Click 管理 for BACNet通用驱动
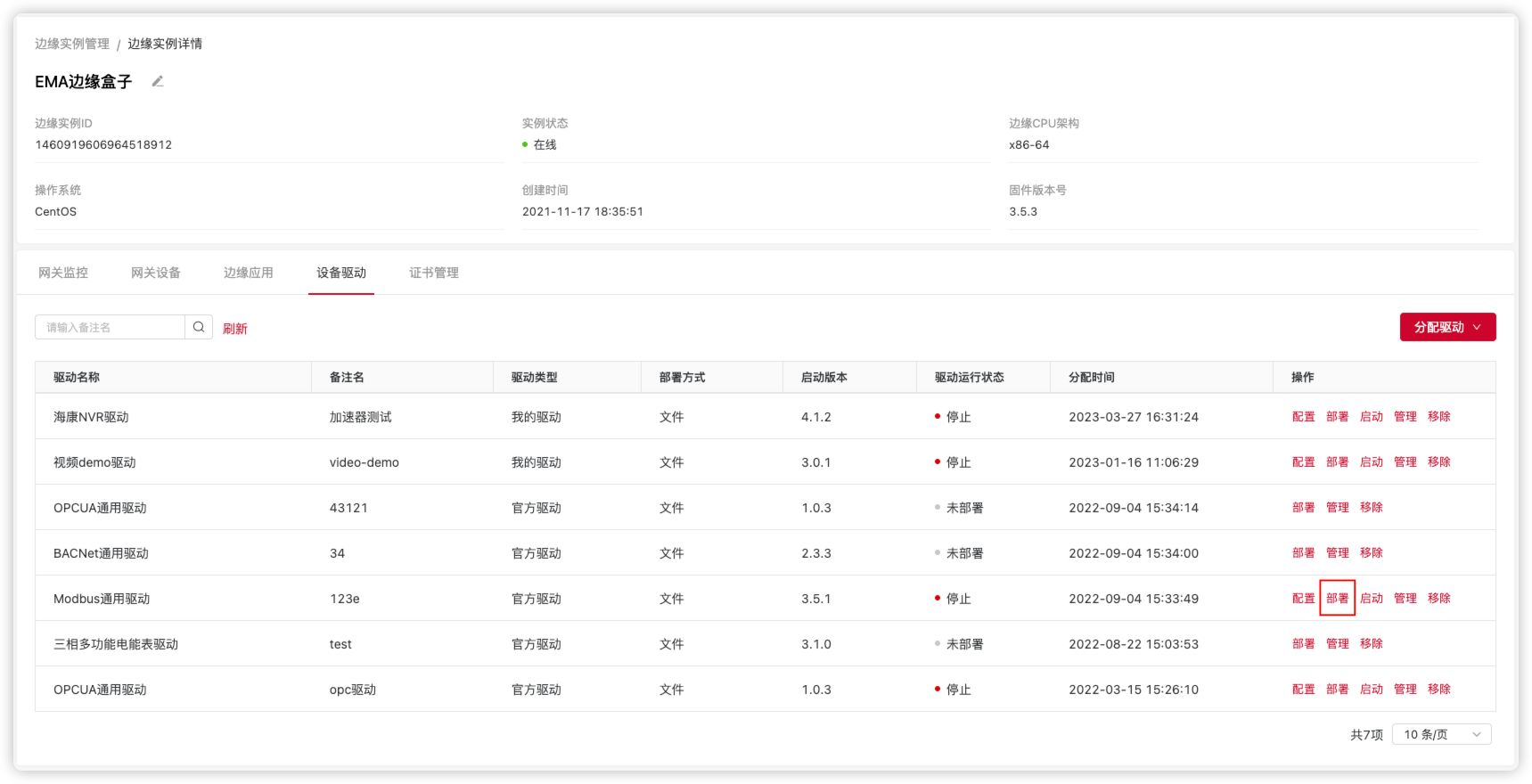Image resolution: width=1532 pixels, height=784 pixels. [x=1337, y=552]
